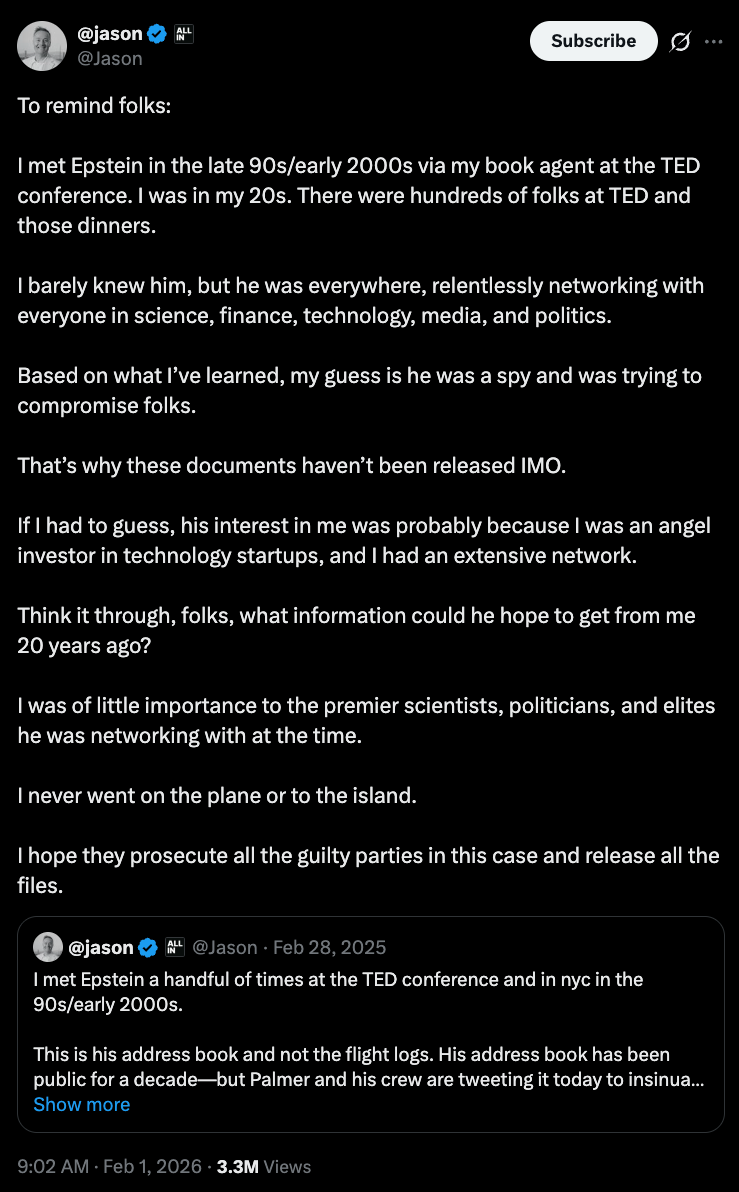Click the "To remind folks:" opening line
This screenshot has width=739, height=1192.
(x=94, y=105)
